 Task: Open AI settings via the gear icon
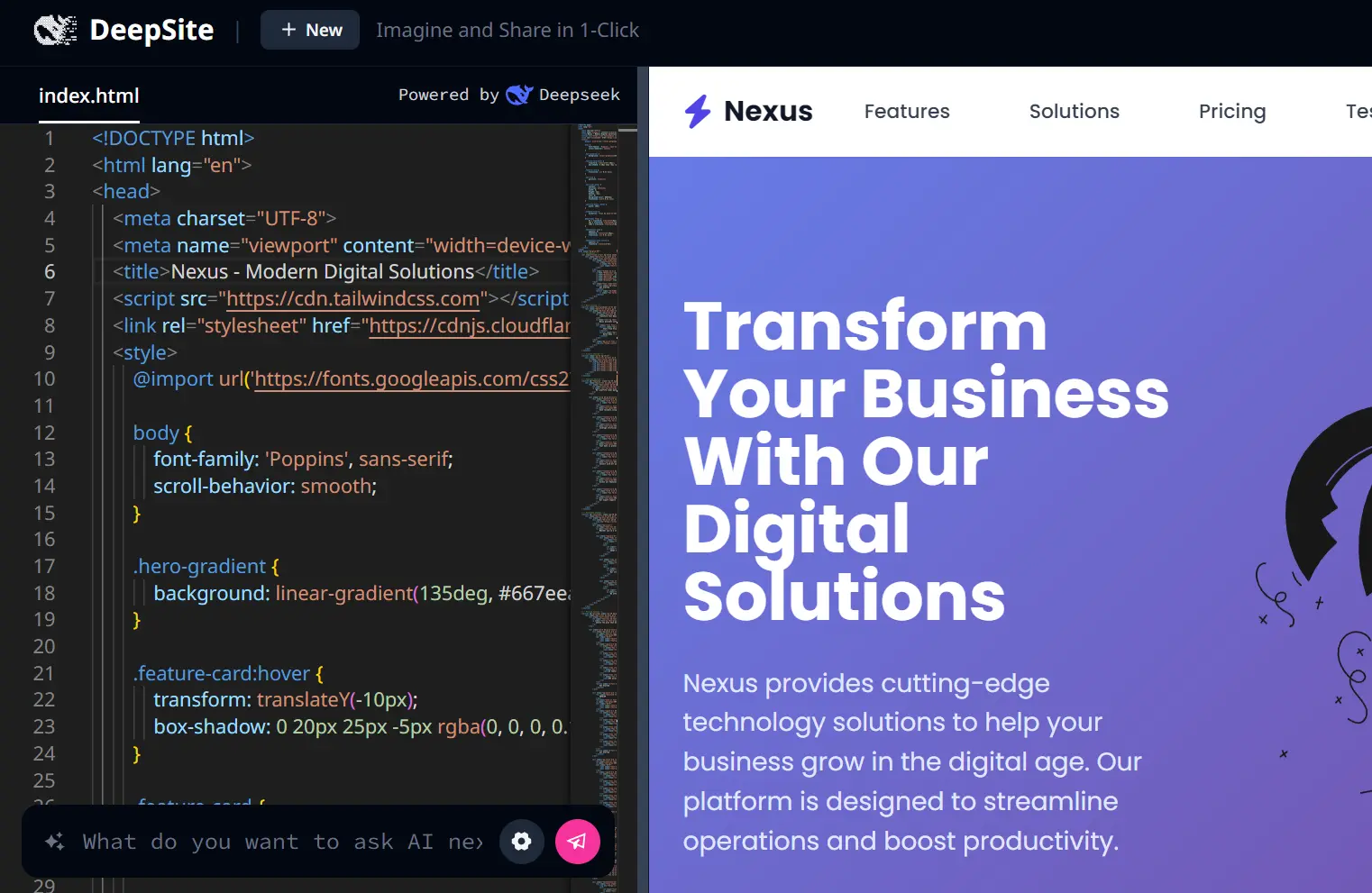point(521,842)
